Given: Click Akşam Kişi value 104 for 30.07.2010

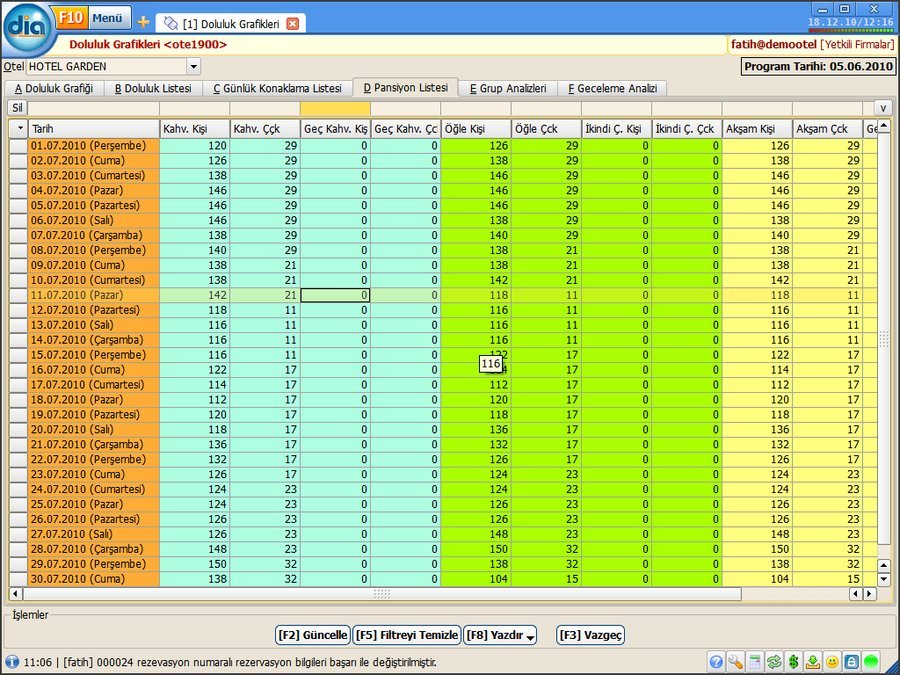Looking at the screenshot, I should (757, 579).
